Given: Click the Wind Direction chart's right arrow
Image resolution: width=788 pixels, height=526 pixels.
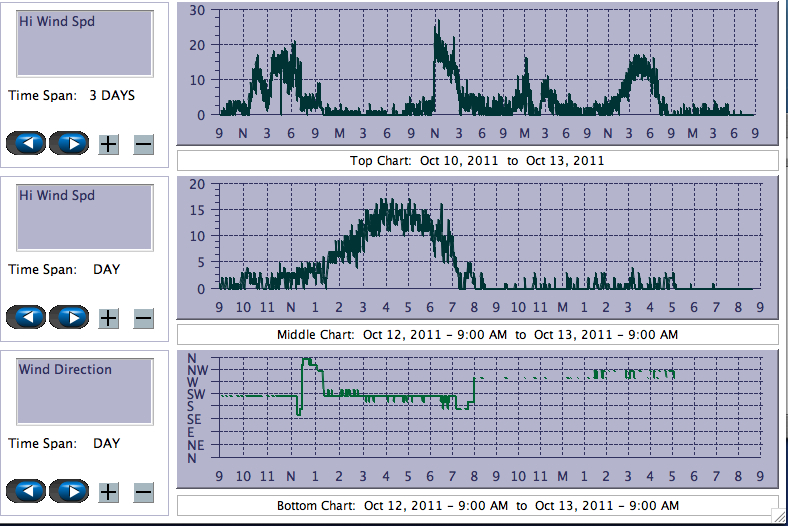Looking at the screenshot, I should [x=70, y=492].
